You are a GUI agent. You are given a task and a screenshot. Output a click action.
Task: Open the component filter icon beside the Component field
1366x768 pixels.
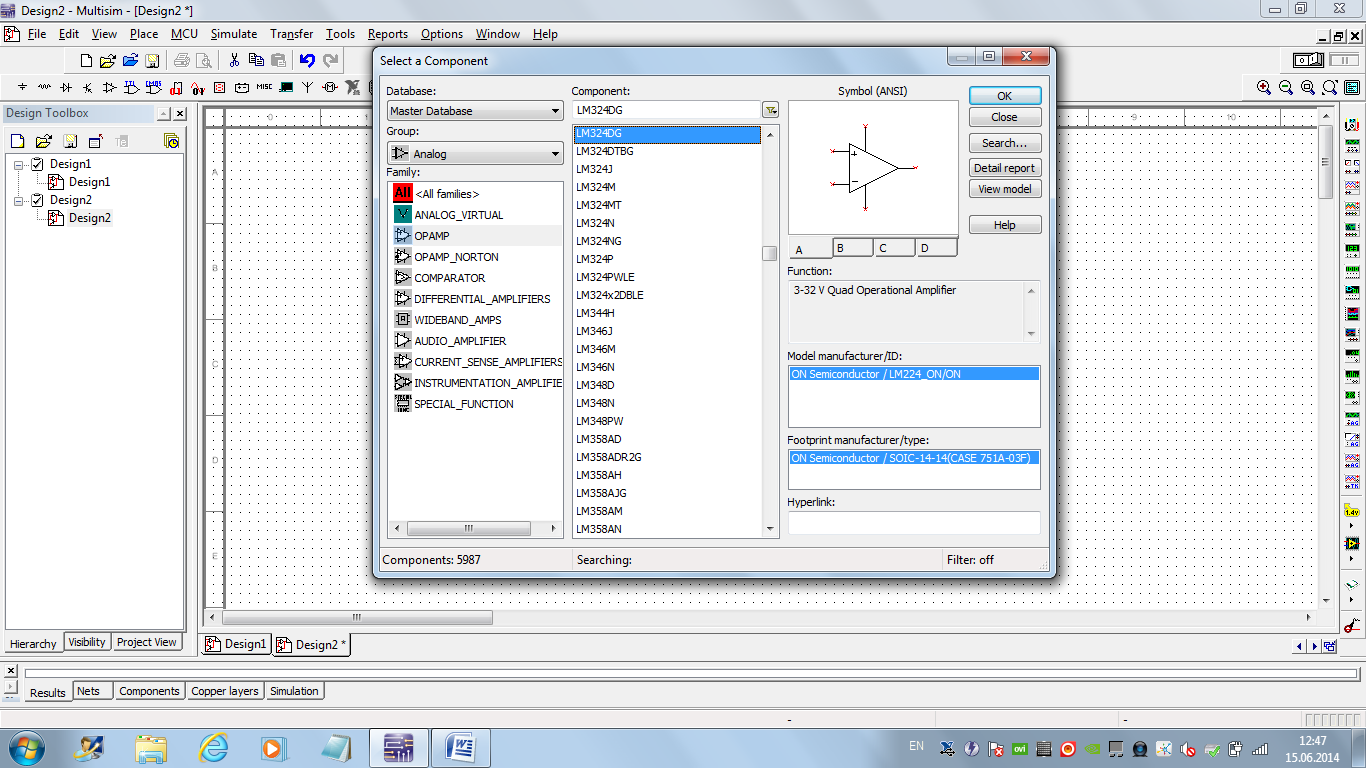pos(770,110)
